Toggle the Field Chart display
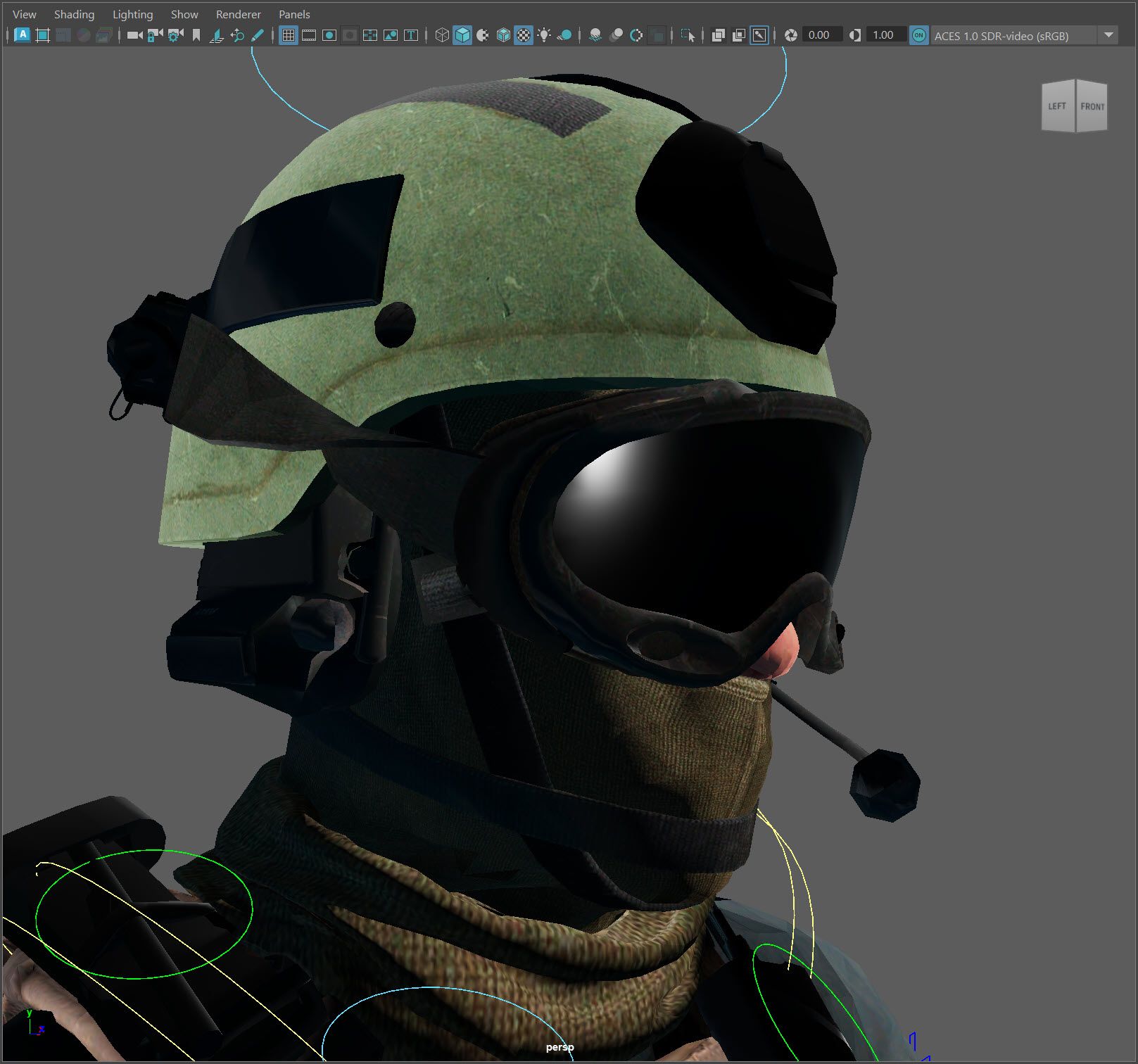Viewport: 1138px width, 1064px height. [x=370, y=34]
